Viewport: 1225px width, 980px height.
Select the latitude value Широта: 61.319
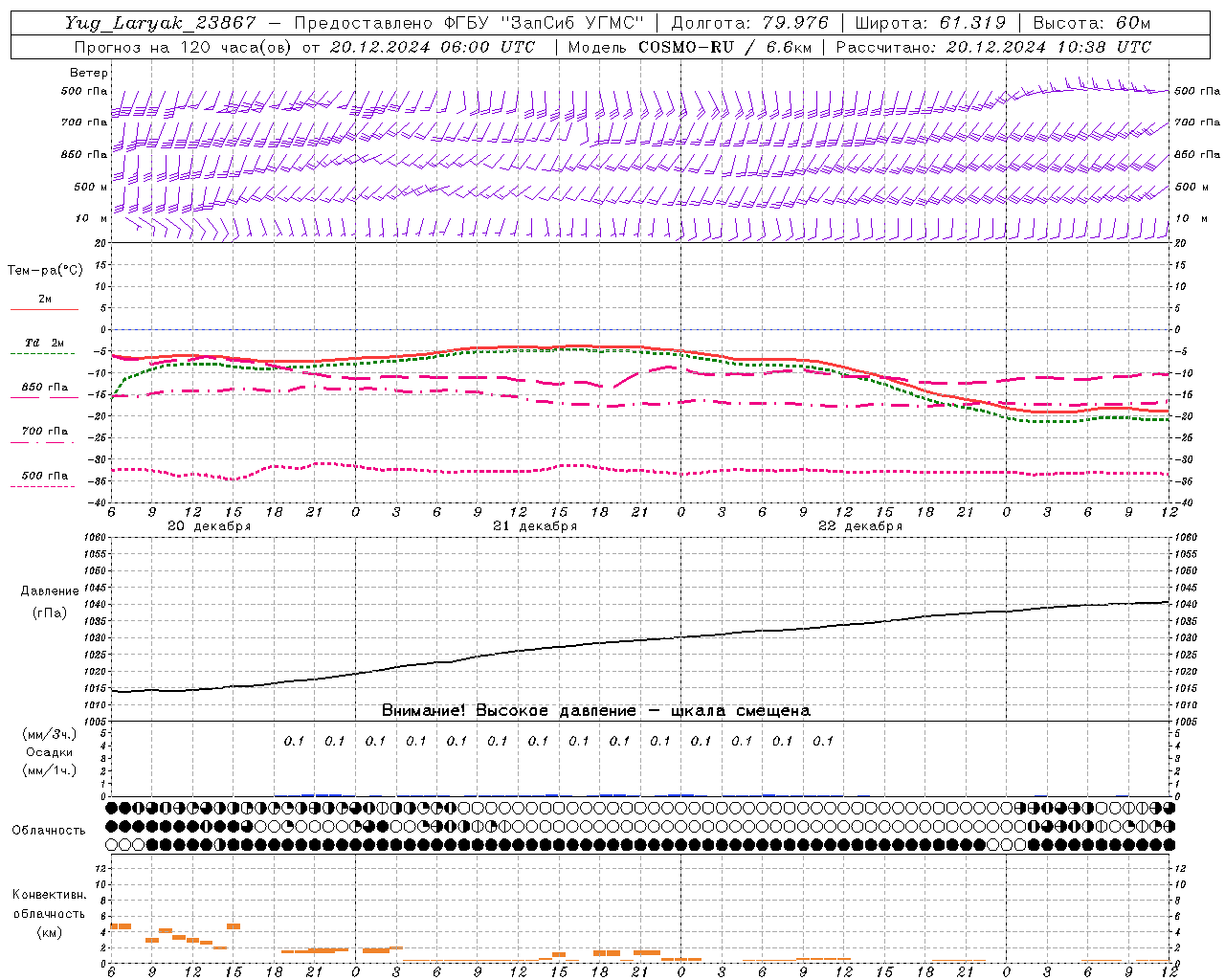point(929,23)
